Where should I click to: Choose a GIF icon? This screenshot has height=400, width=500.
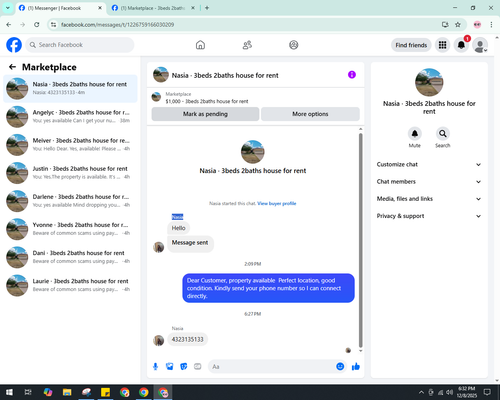pos(198,367)
